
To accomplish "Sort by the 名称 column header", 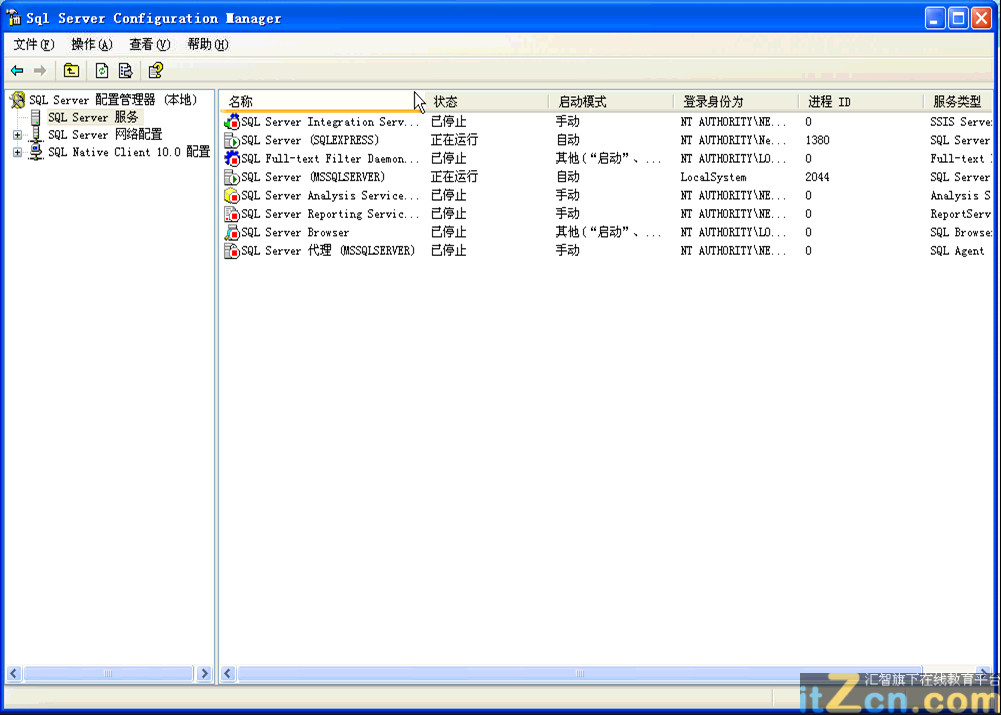I will coord(322,102).
